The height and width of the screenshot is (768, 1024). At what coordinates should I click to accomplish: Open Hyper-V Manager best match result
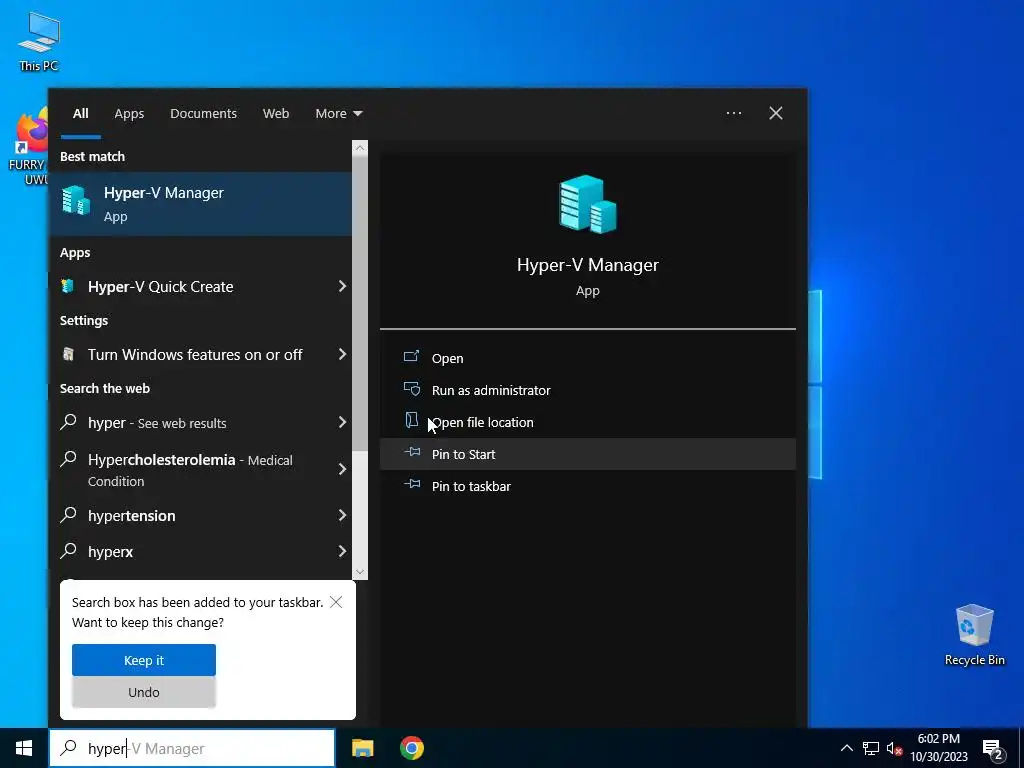point(200,204)
